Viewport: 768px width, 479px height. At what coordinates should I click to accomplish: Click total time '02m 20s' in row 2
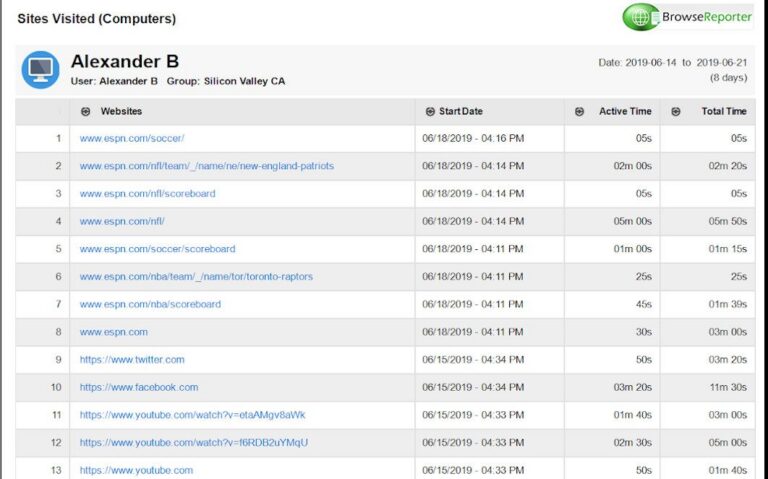tap(728, 166)
